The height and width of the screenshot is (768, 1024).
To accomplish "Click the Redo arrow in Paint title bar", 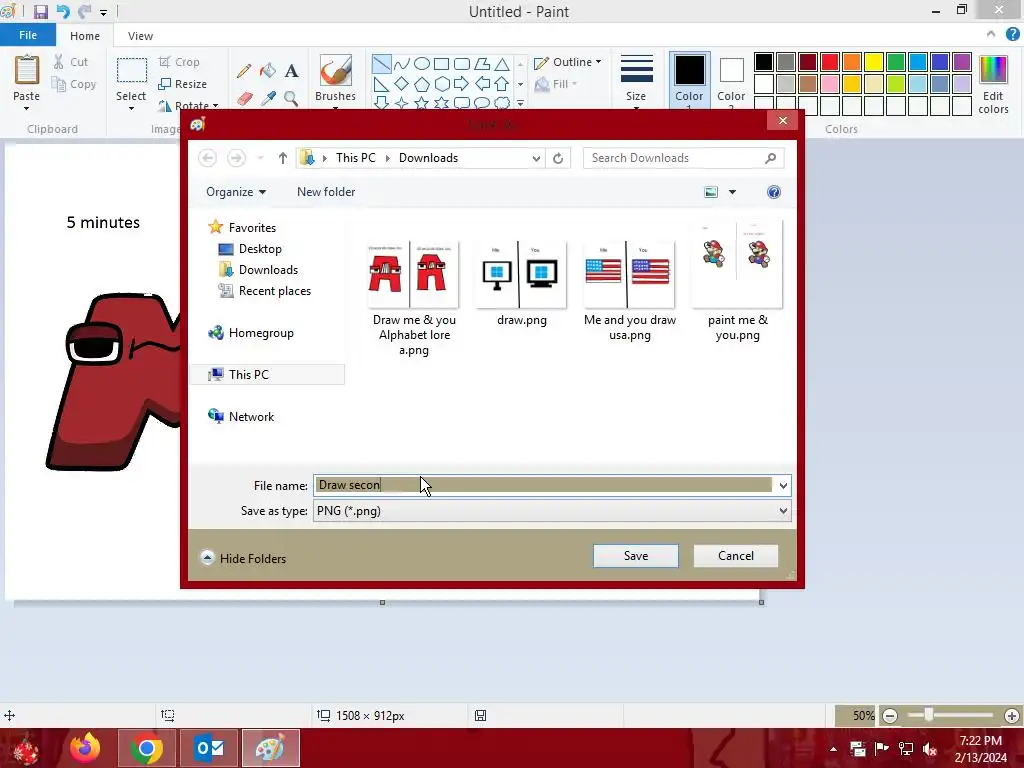I will [85, 12].
